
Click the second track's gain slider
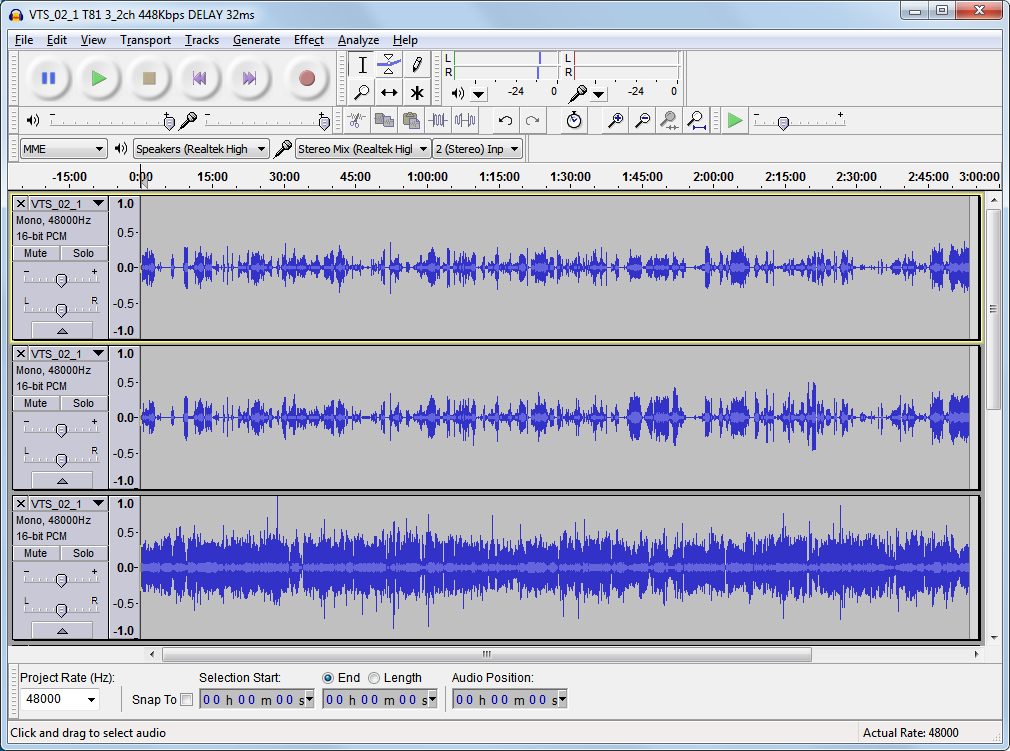pyautogui.click(x=61, y=430)
